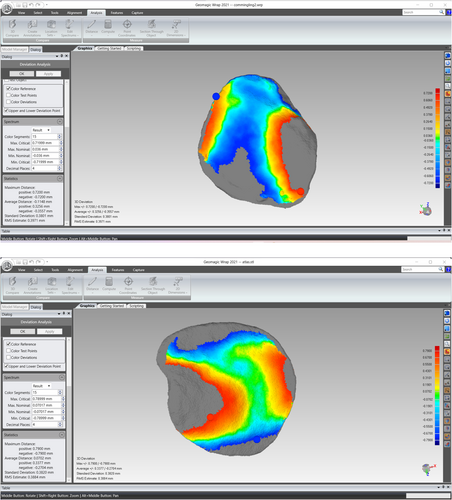Screen dimensions: 452x500
Task: Click red end of atlas.stl color legend
Action: [x=437, y=349]
